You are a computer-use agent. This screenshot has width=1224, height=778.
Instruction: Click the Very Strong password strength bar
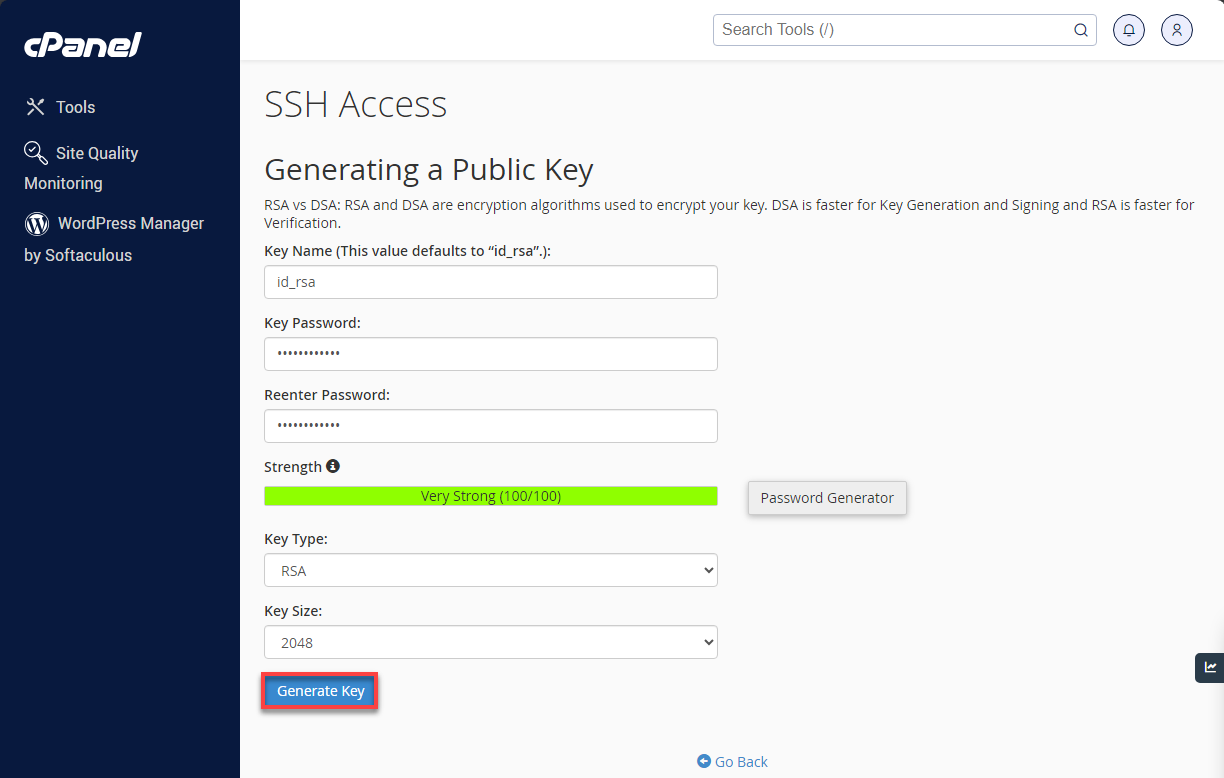[x=490, y=495]
